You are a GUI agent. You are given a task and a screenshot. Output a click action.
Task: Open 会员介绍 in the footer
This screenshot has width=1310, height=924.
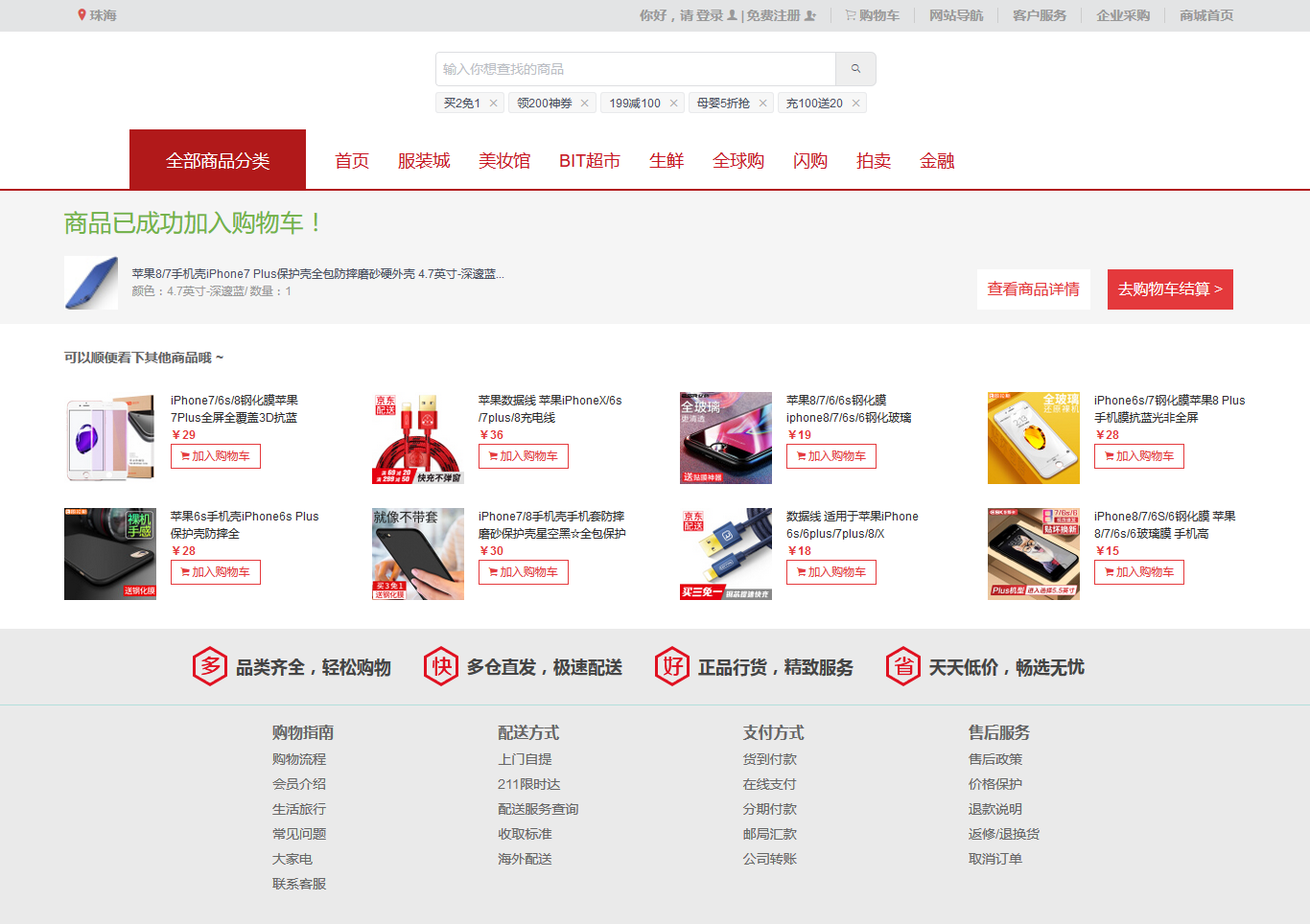point(299,784)
